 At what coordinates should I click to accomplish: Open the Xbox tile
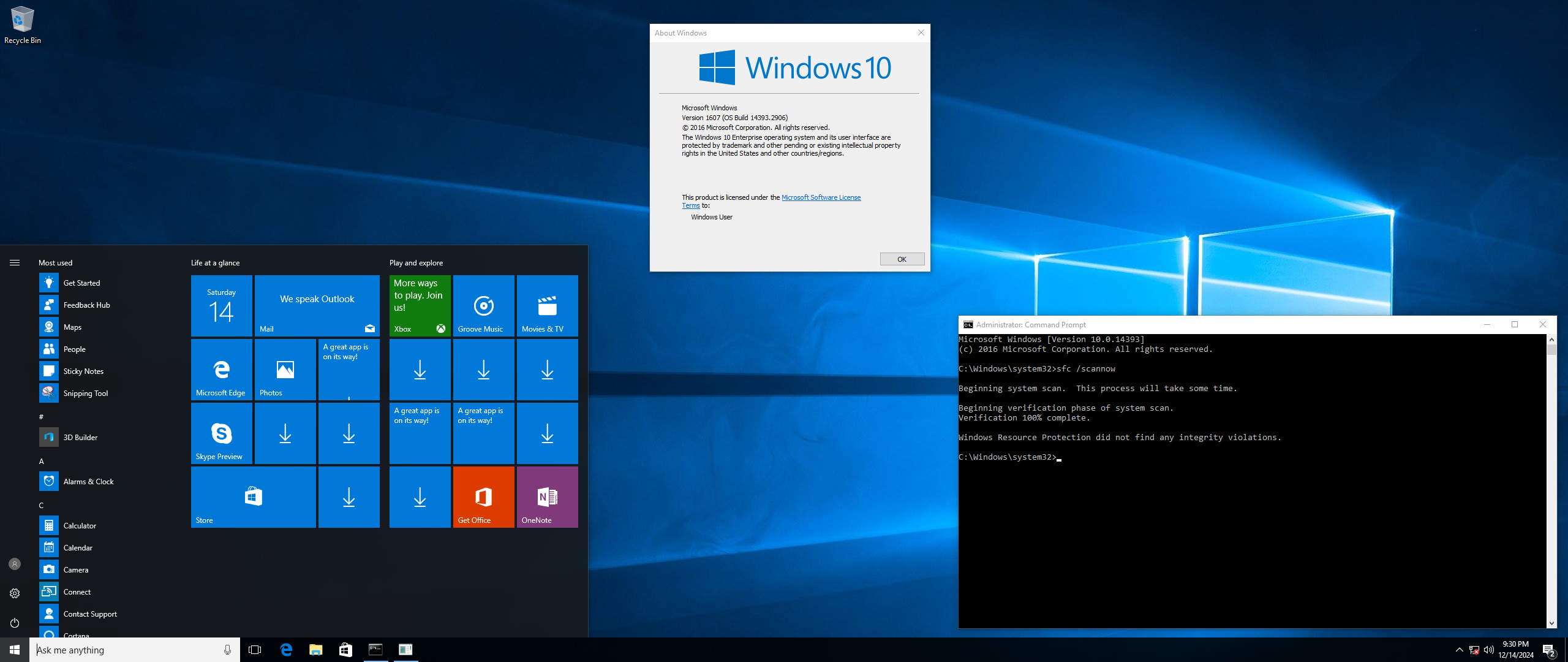coord(420,305)
